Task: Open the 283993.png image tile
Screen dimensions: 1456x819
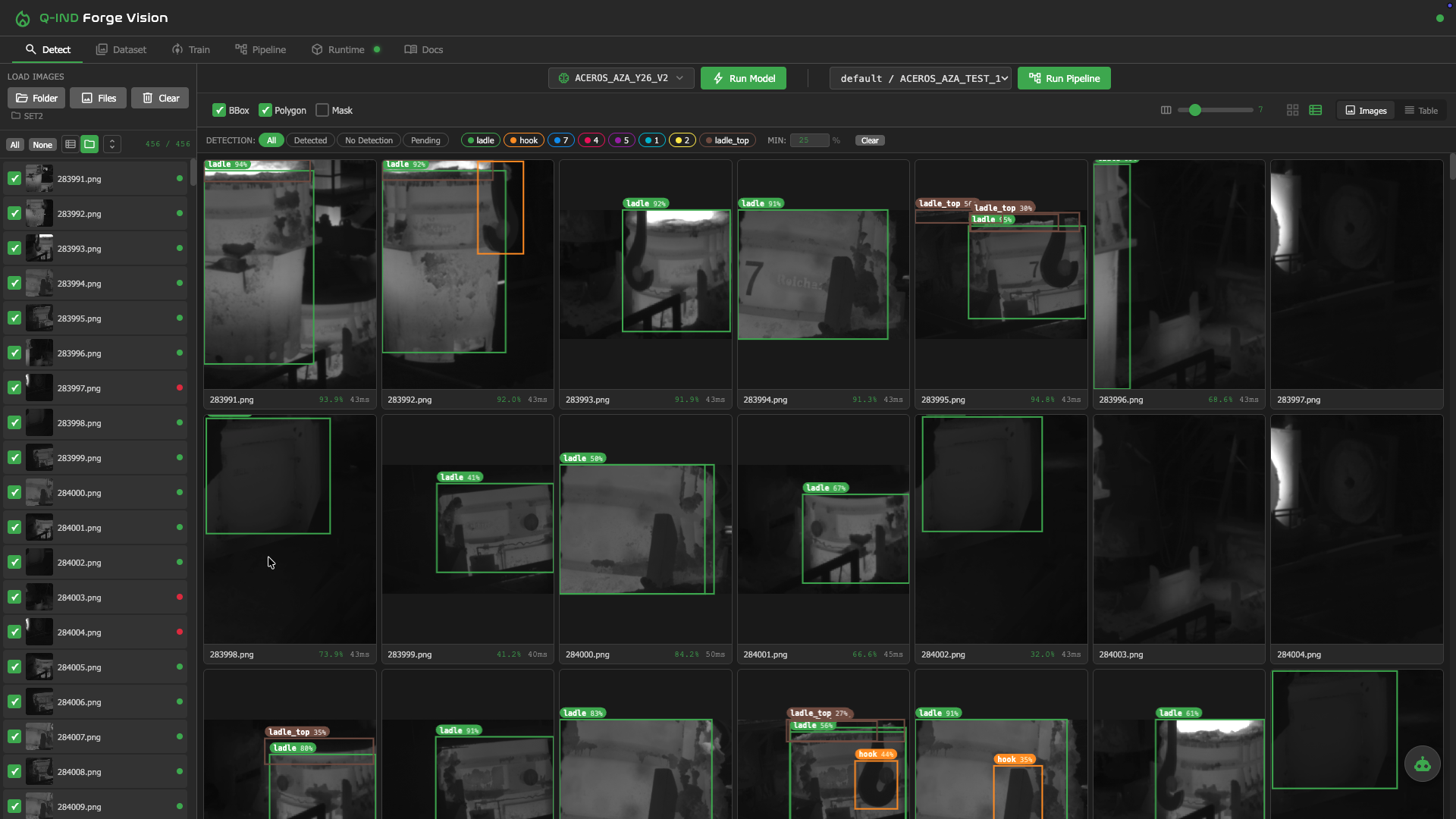Action: coord(645,285)
